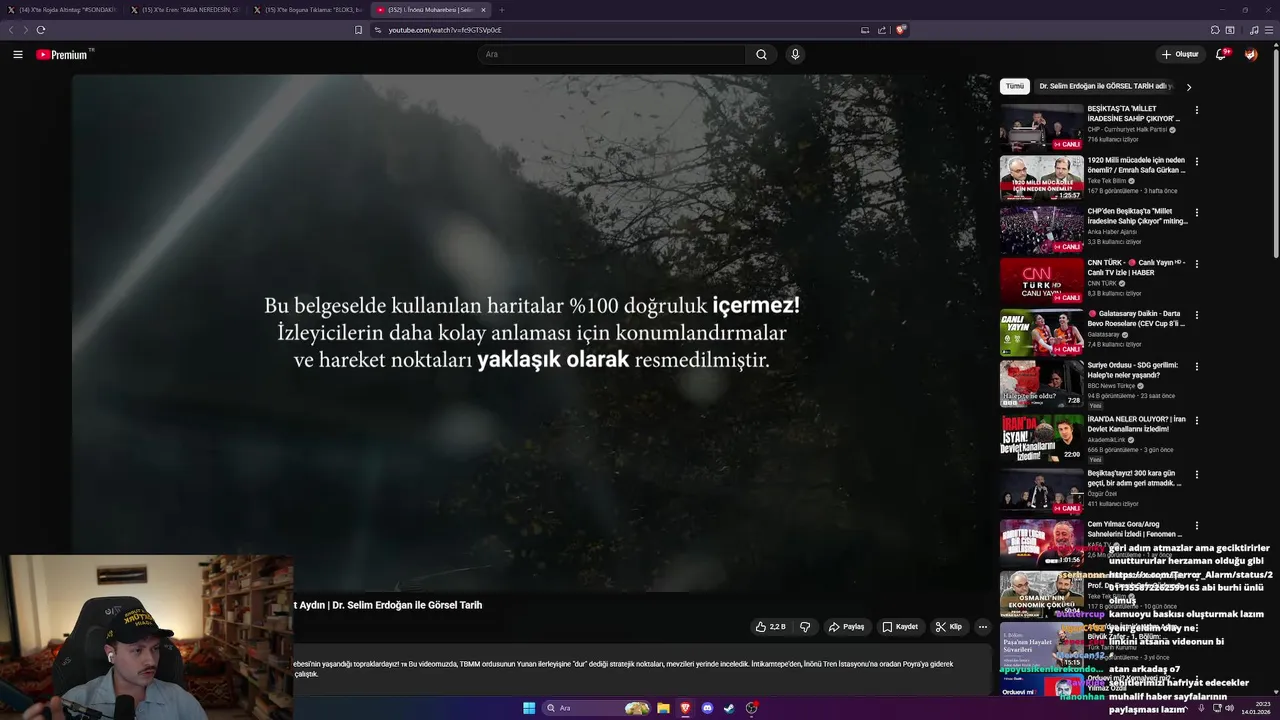Expand the video description text box
1280x720 pixels.
(640, 668)
